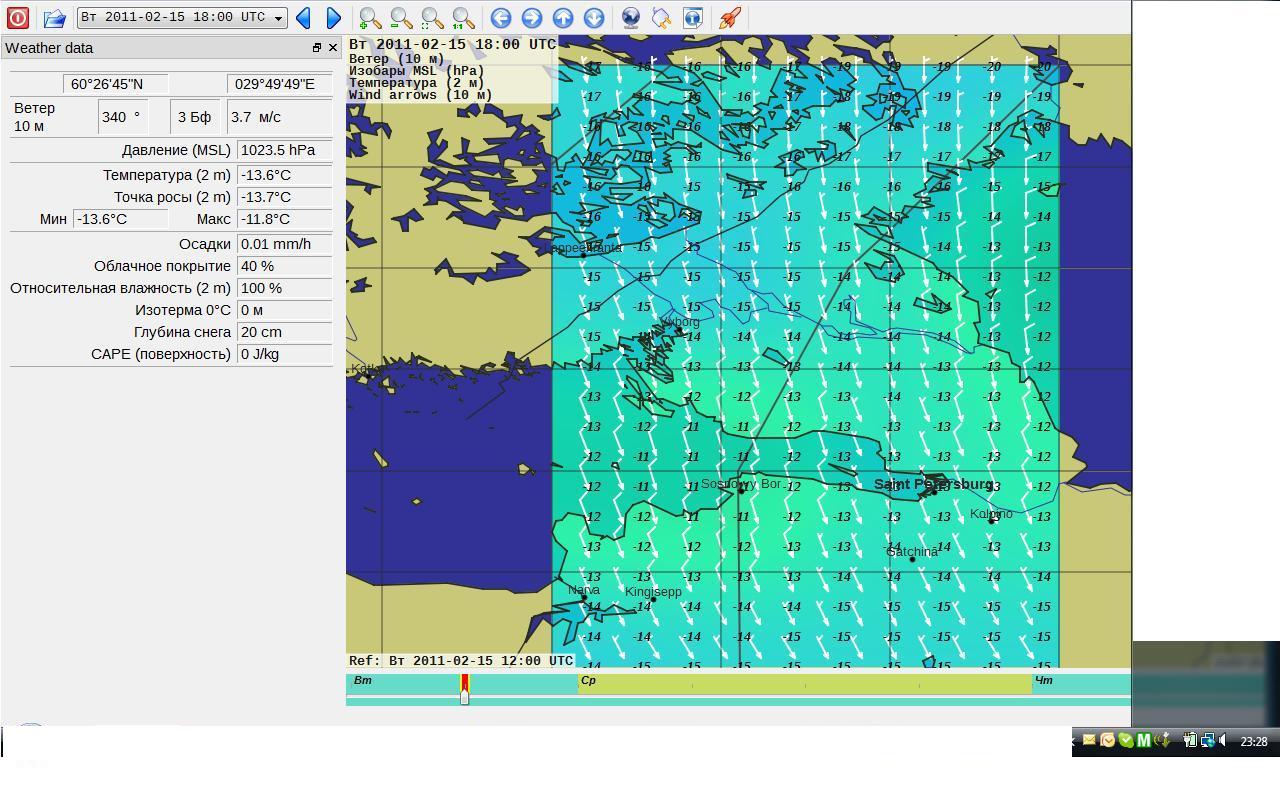Open the forecast date dropdown
The width and height of the screenshot is (1280, 800).
pyautogui.click(x=182, y=17)
